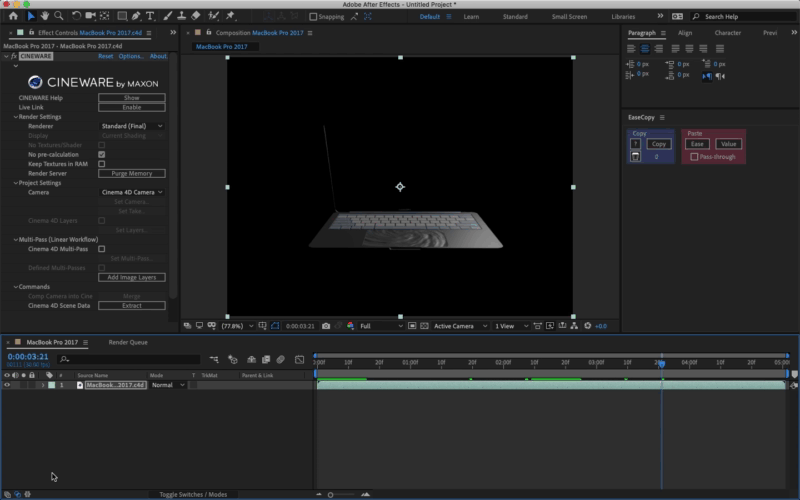Viewport: 800px width, 500px height.
Task: Switch to the Learn workspace
Action: point(471,17)
